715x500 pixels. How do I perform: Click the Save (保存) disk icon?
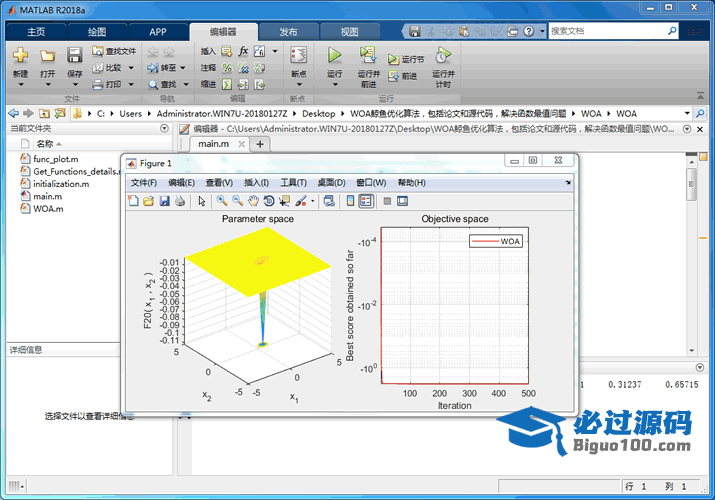click(74, 55)
